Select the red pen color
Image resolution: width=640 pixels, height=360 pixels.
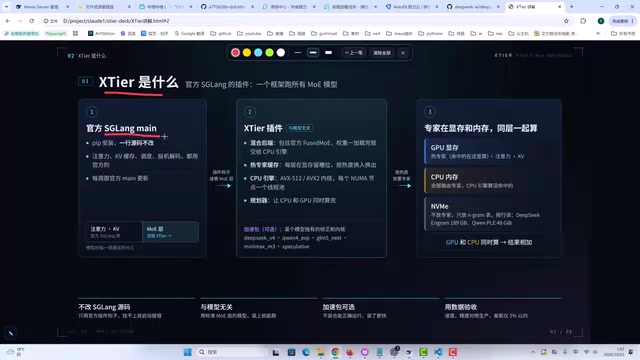click(236, 53)
